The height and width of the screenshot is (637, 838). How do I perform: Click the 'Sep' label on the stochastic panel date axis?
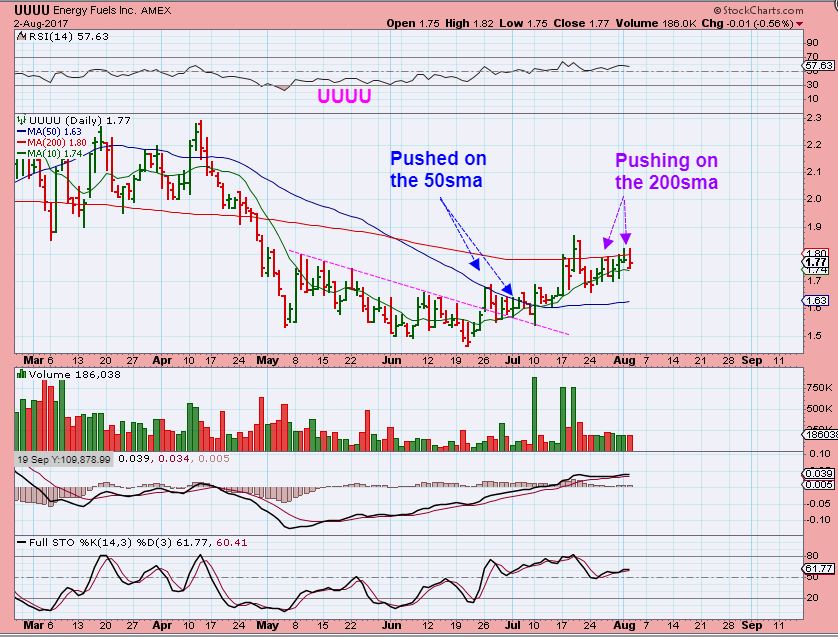coord(751,625)
